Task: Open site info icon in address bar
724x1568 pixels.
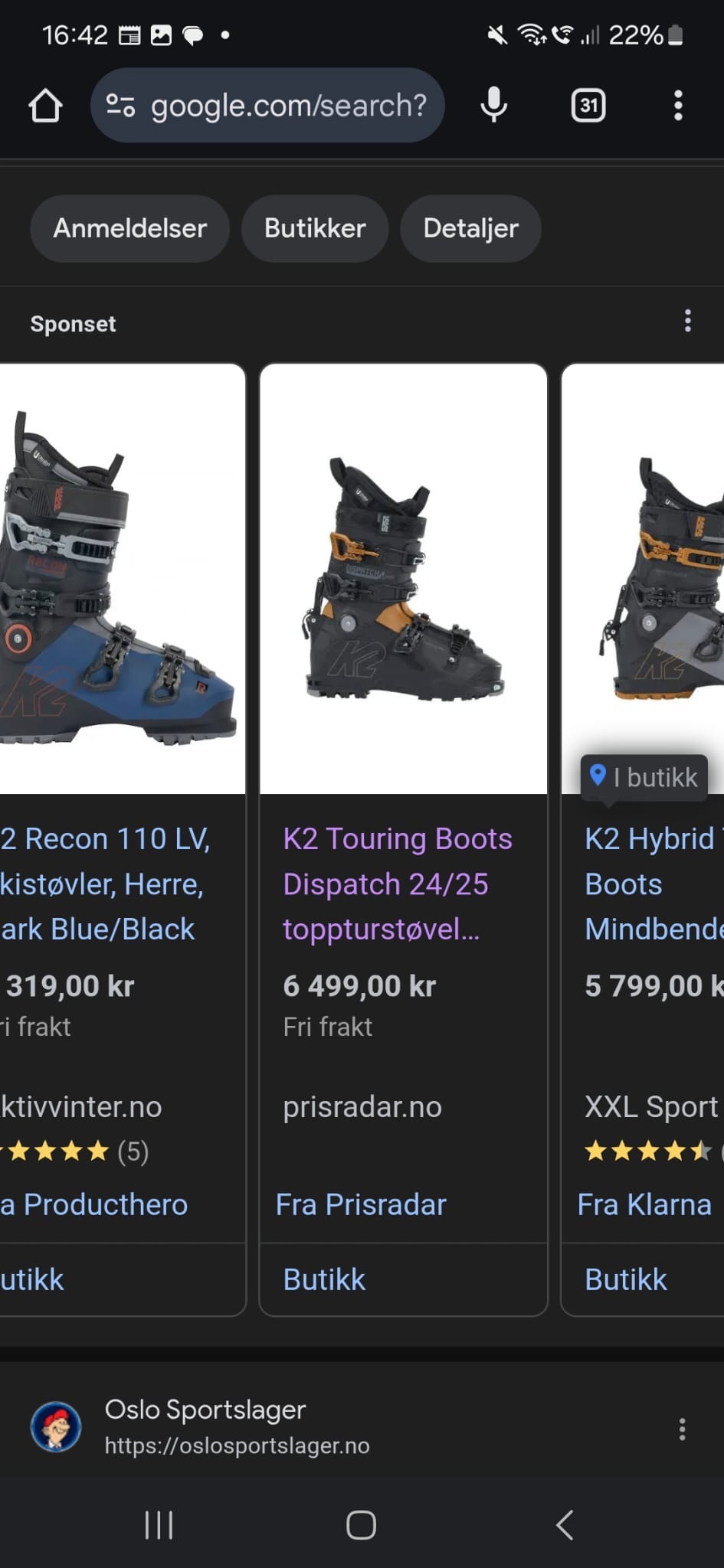Action: point(120,106)
